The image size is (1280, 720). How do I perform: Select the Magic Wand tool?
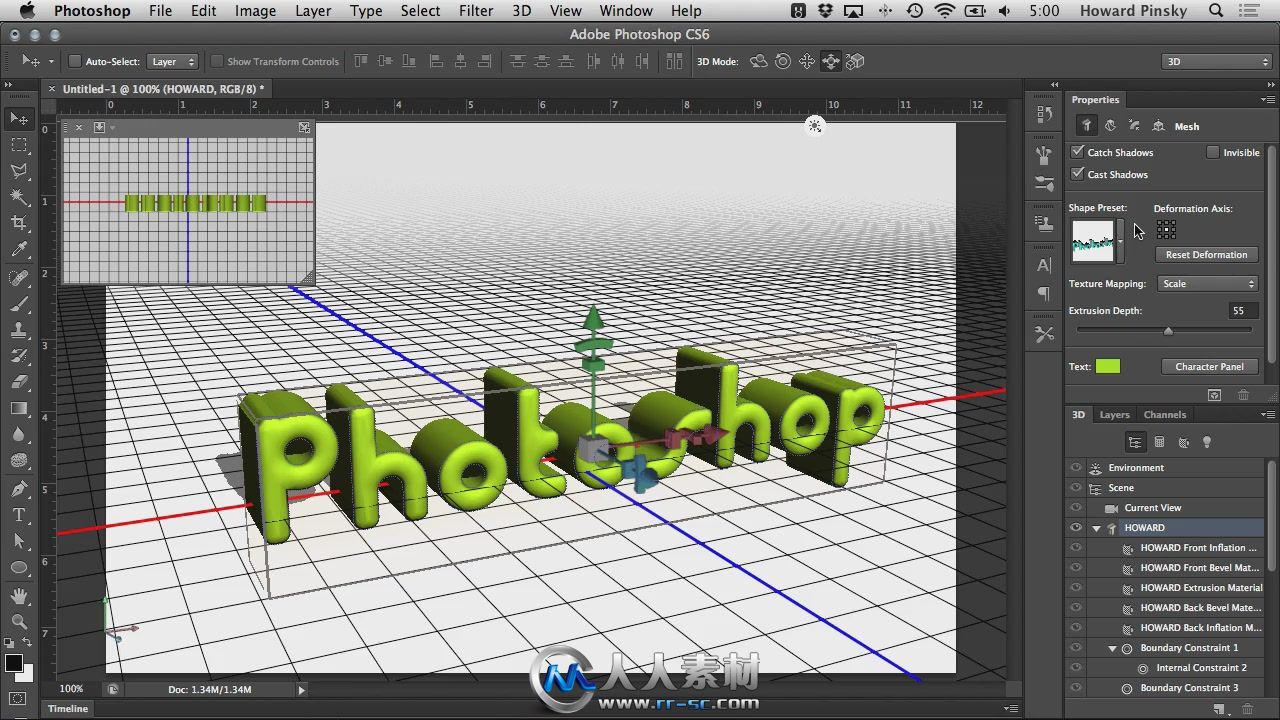click(x=19, y=197)
